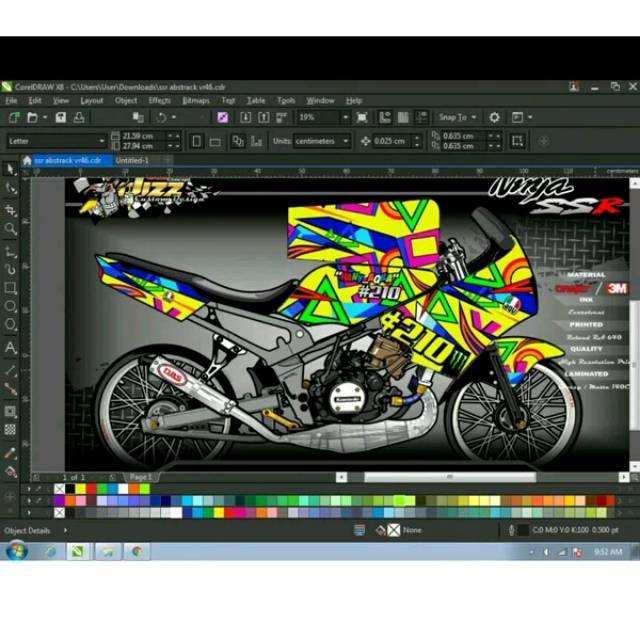Open the Units centimeters dropdown
This screenshot has height=640, width=640.
pos(346,141)
